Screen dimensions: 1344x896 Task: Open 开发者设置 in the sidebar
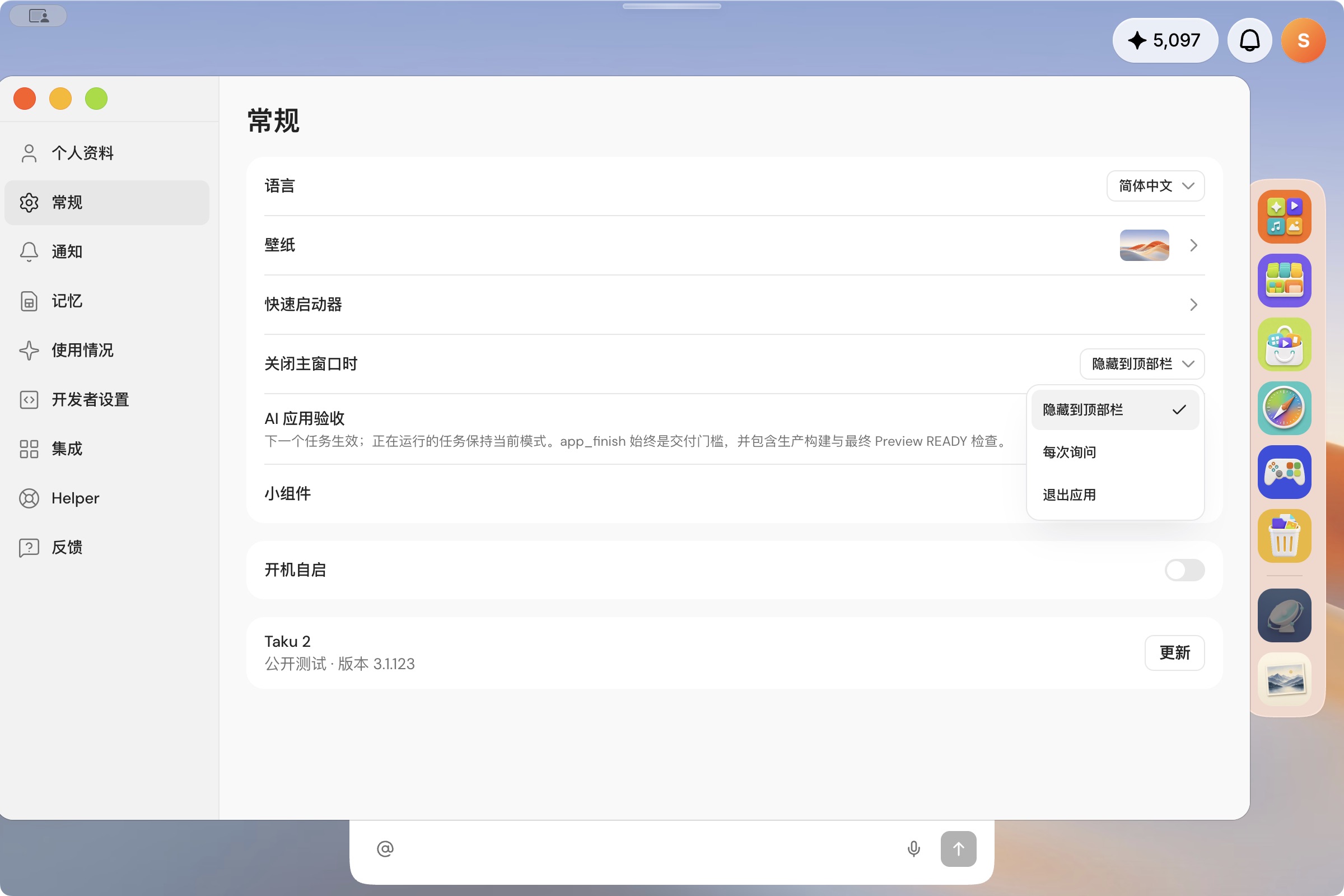click(107, 399)
